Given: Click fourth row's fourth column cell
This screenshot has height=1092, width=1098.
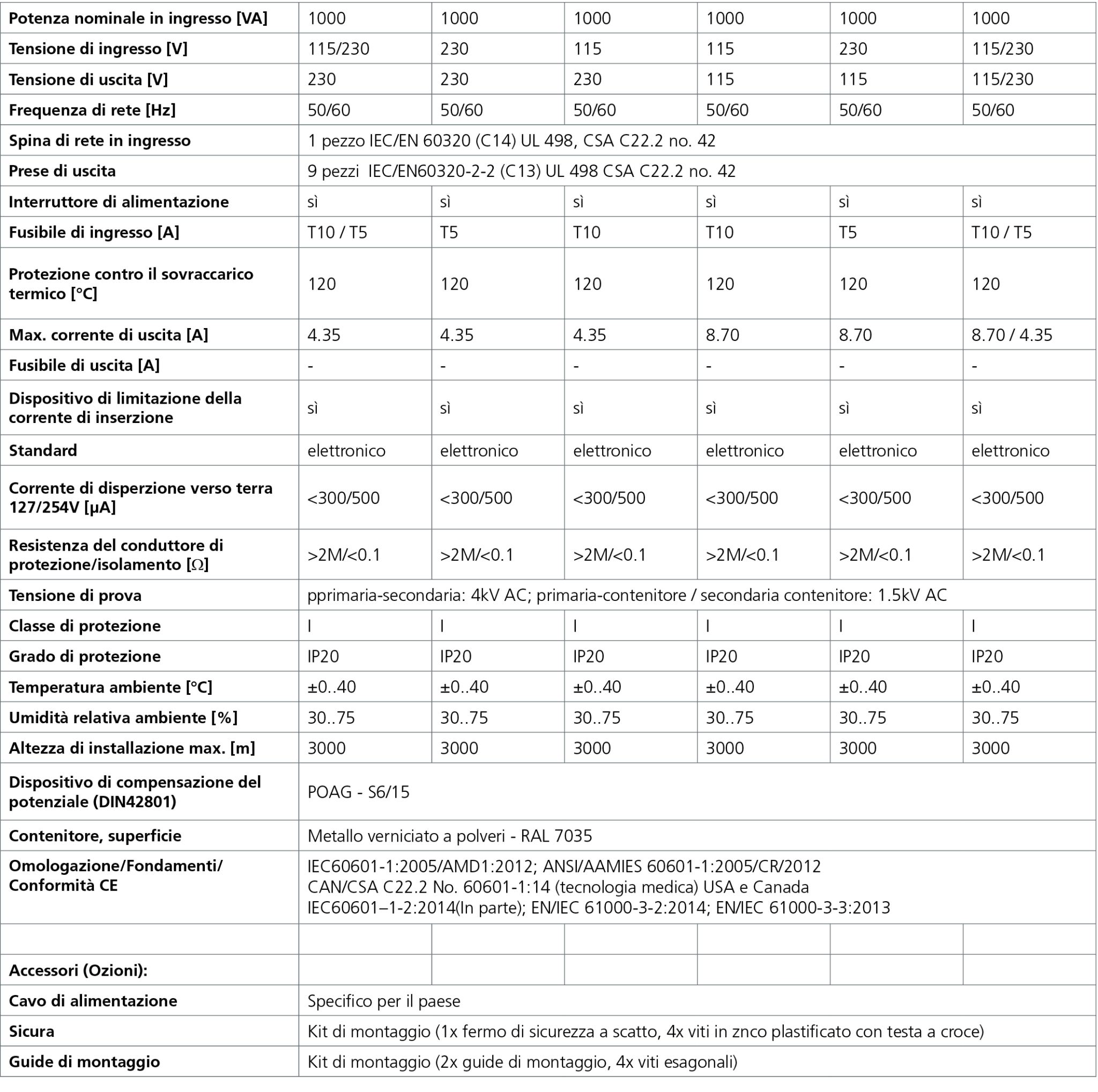Looking at the screenshot, I should [x=631, y=109].
